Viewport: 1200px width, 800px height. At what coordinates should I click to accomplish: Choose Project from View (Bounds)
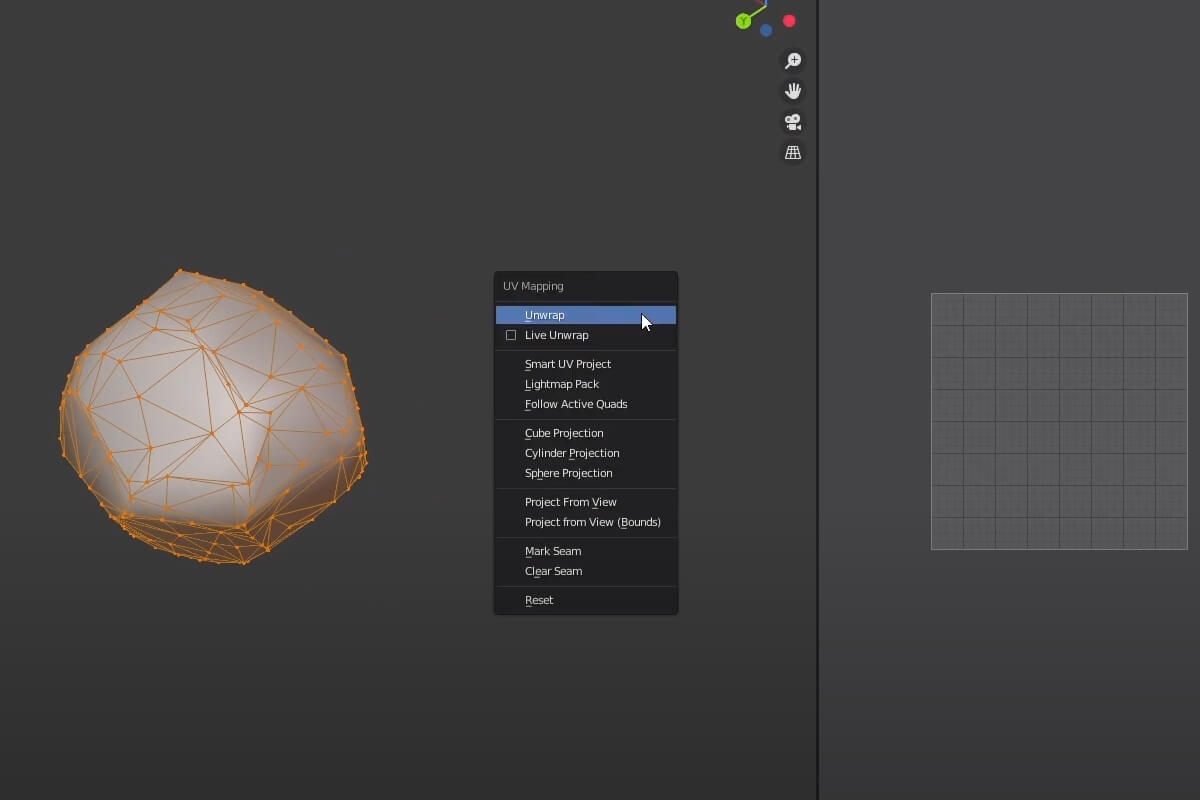(586, 522)
